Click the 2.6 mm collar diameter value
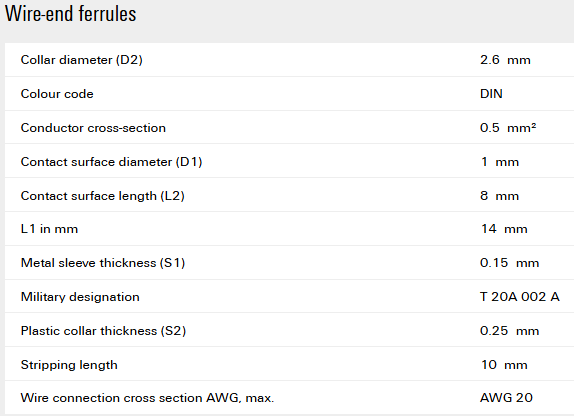Screen dimensions: 574x416 pos(505,60)
